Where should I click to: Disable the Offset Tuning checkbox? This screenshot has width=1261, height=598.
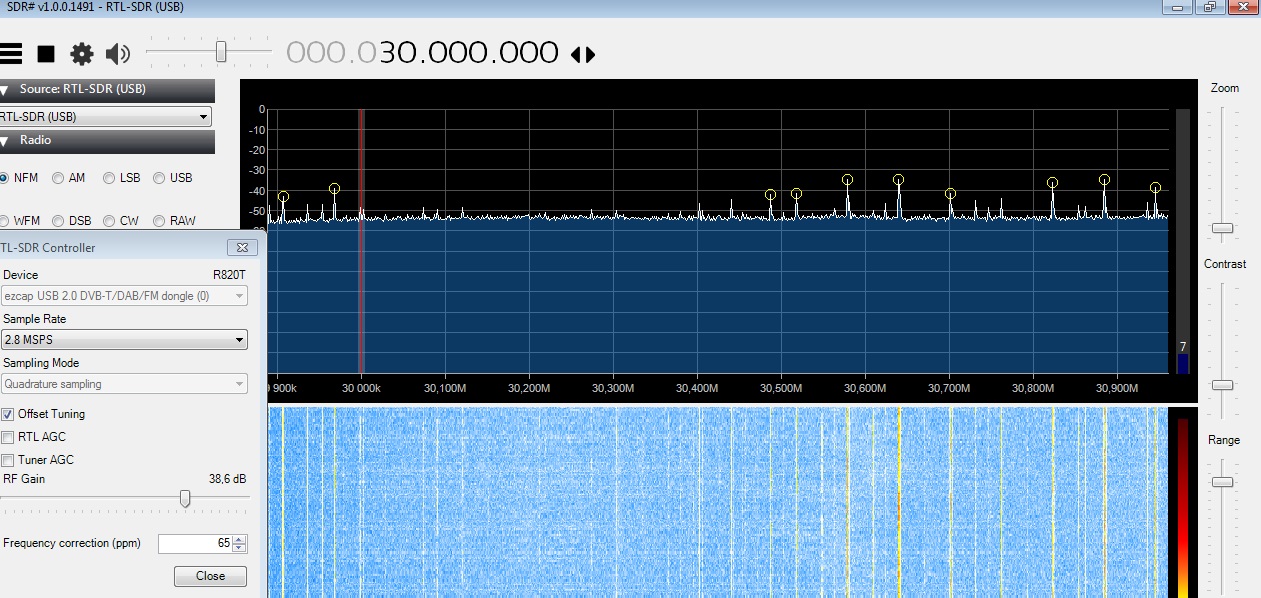coord(8,414)
